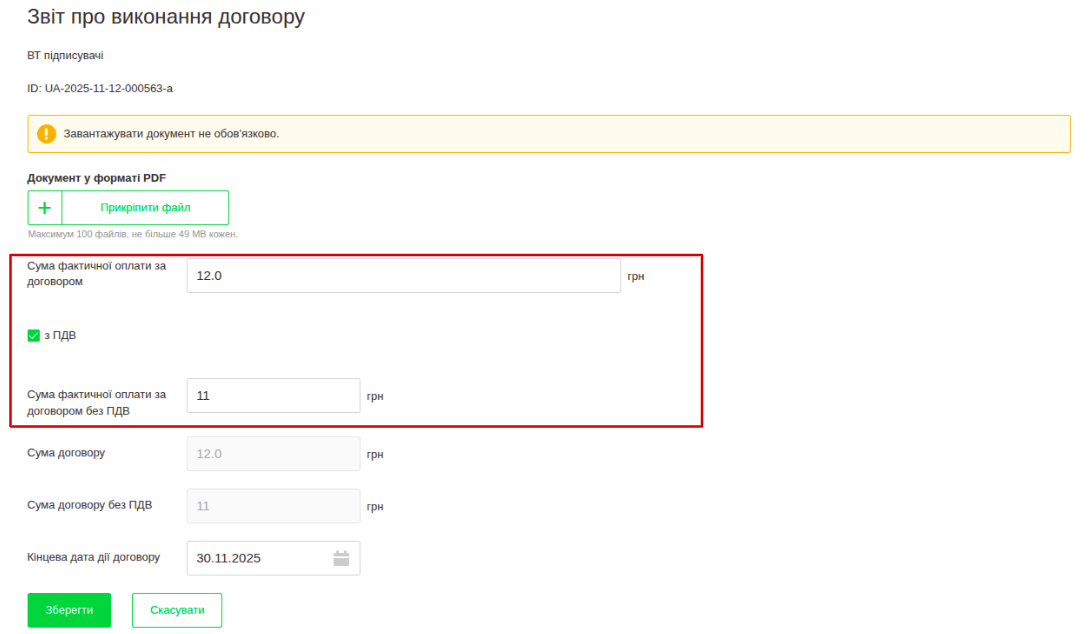1091x634 pixels.
Task: Click the "Максимум 100 файлів" hint text
Action: [132, 234]
